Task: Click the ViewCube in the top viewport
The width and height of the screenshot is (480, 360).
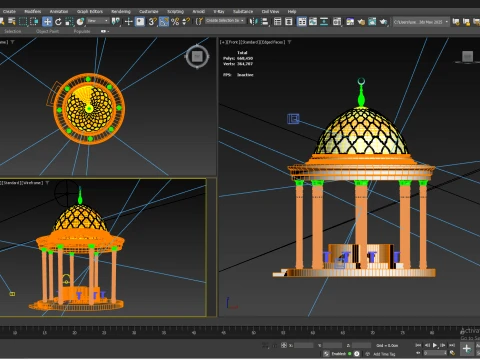Action: pyautogui.click(x=197, y=56)
